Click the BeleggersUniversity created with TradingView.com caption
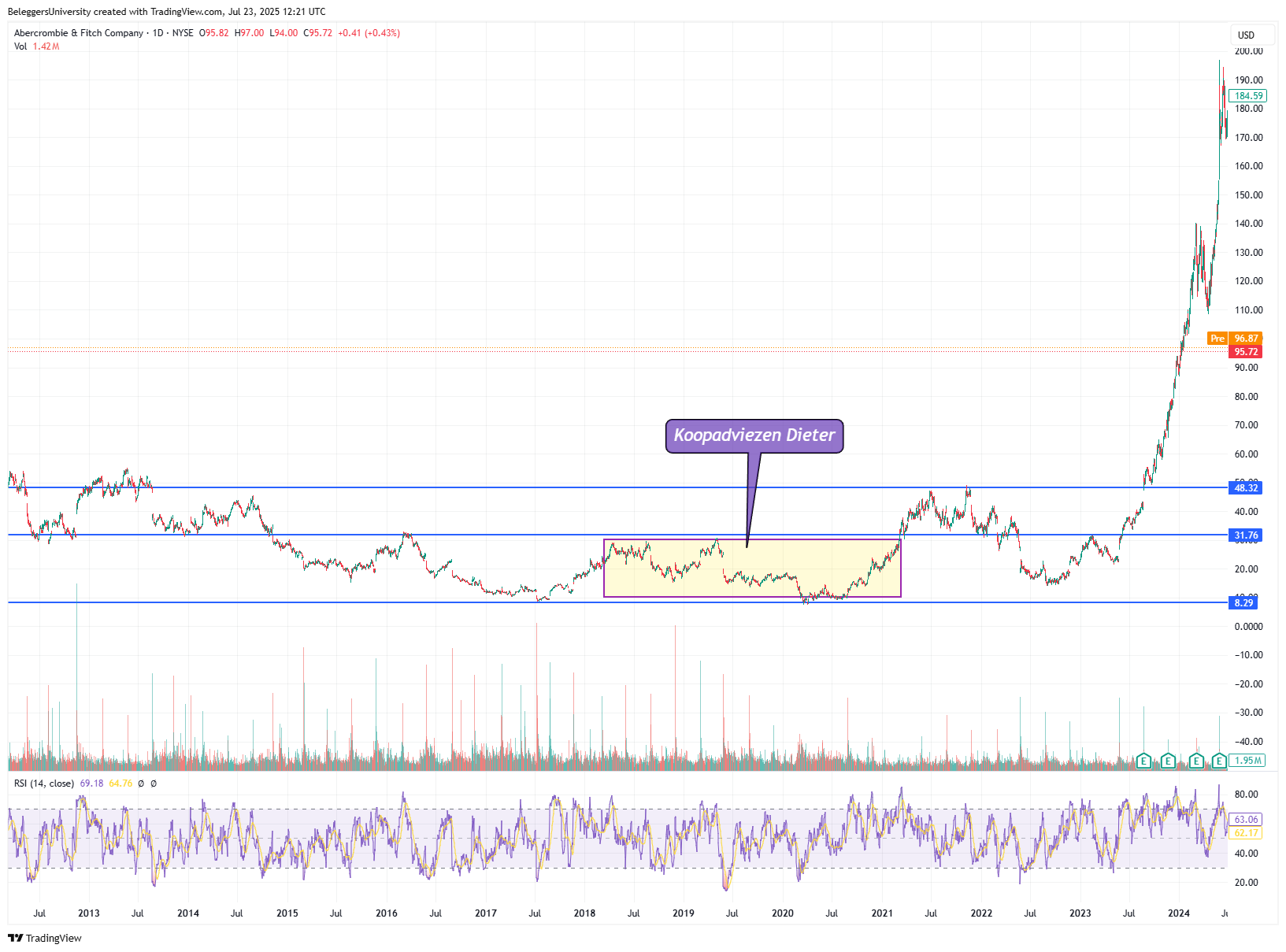The image size is (1286, 952). click(x=167, y=12)
